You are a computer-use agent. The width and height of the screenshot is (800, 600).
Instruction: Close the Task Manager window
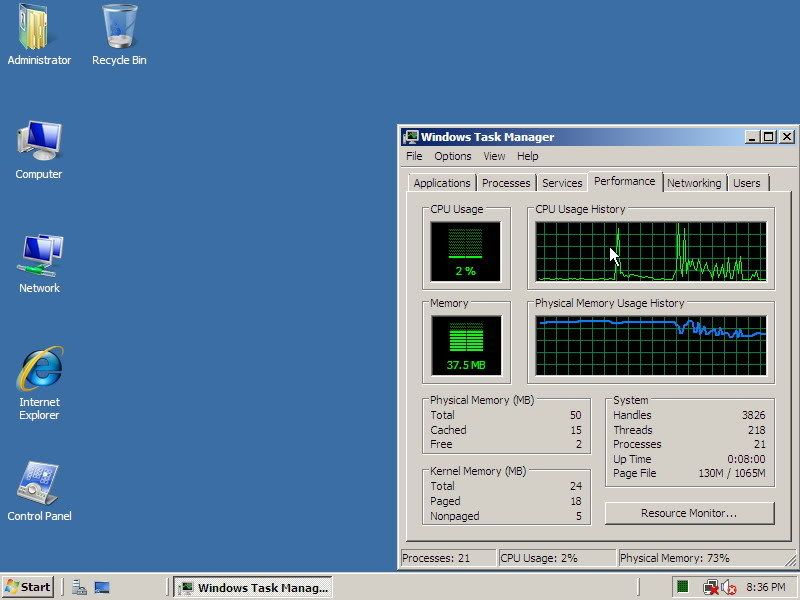(787, 137)
